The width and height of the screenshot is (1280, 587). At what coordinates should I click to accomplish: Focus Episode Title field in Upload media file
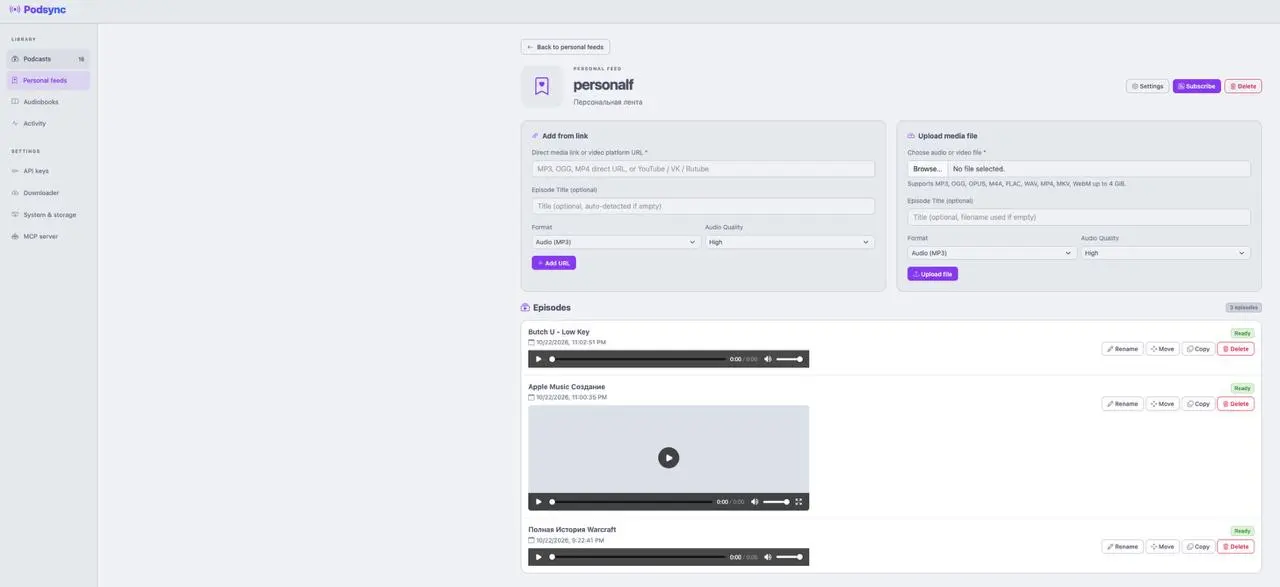point(1079,217)
